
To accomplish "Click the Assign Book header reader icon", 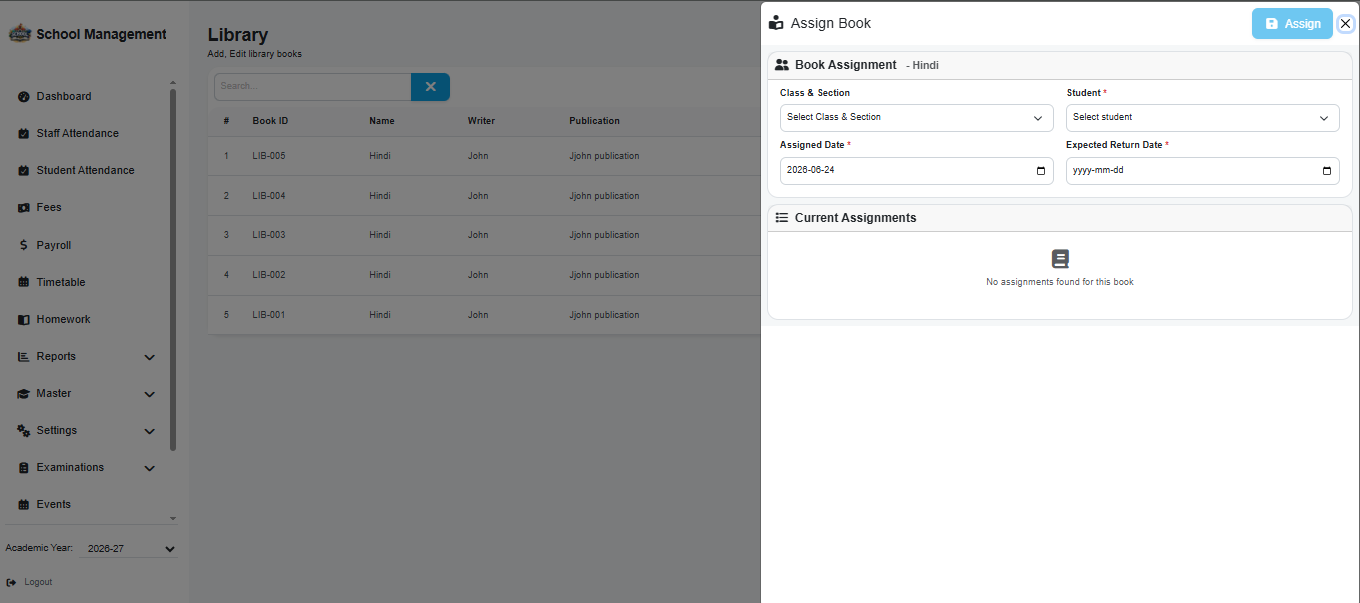I will [776, 23].
